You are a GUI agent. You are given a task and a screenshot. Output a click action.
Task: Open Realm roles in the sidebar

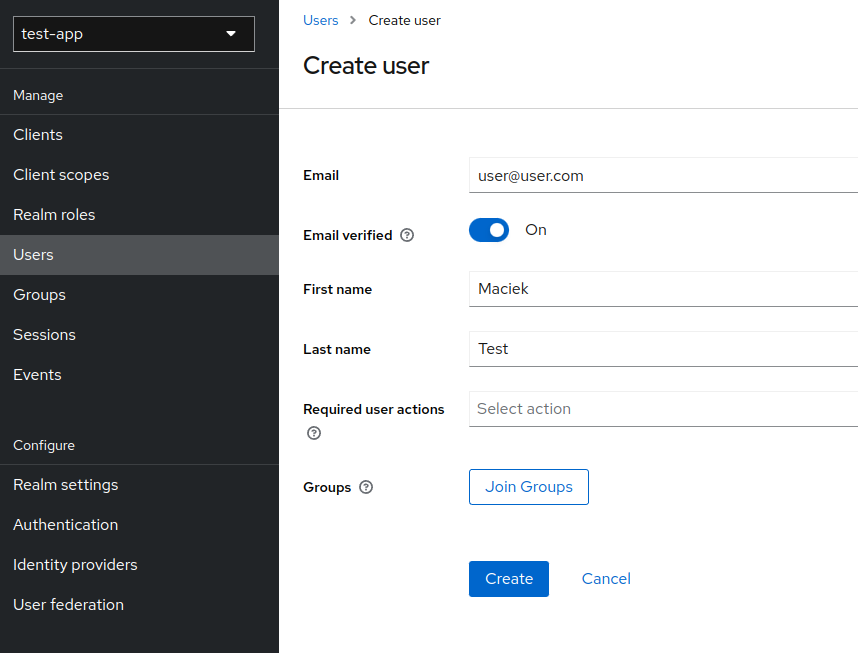pyautogui.click(x=54, y=215)
